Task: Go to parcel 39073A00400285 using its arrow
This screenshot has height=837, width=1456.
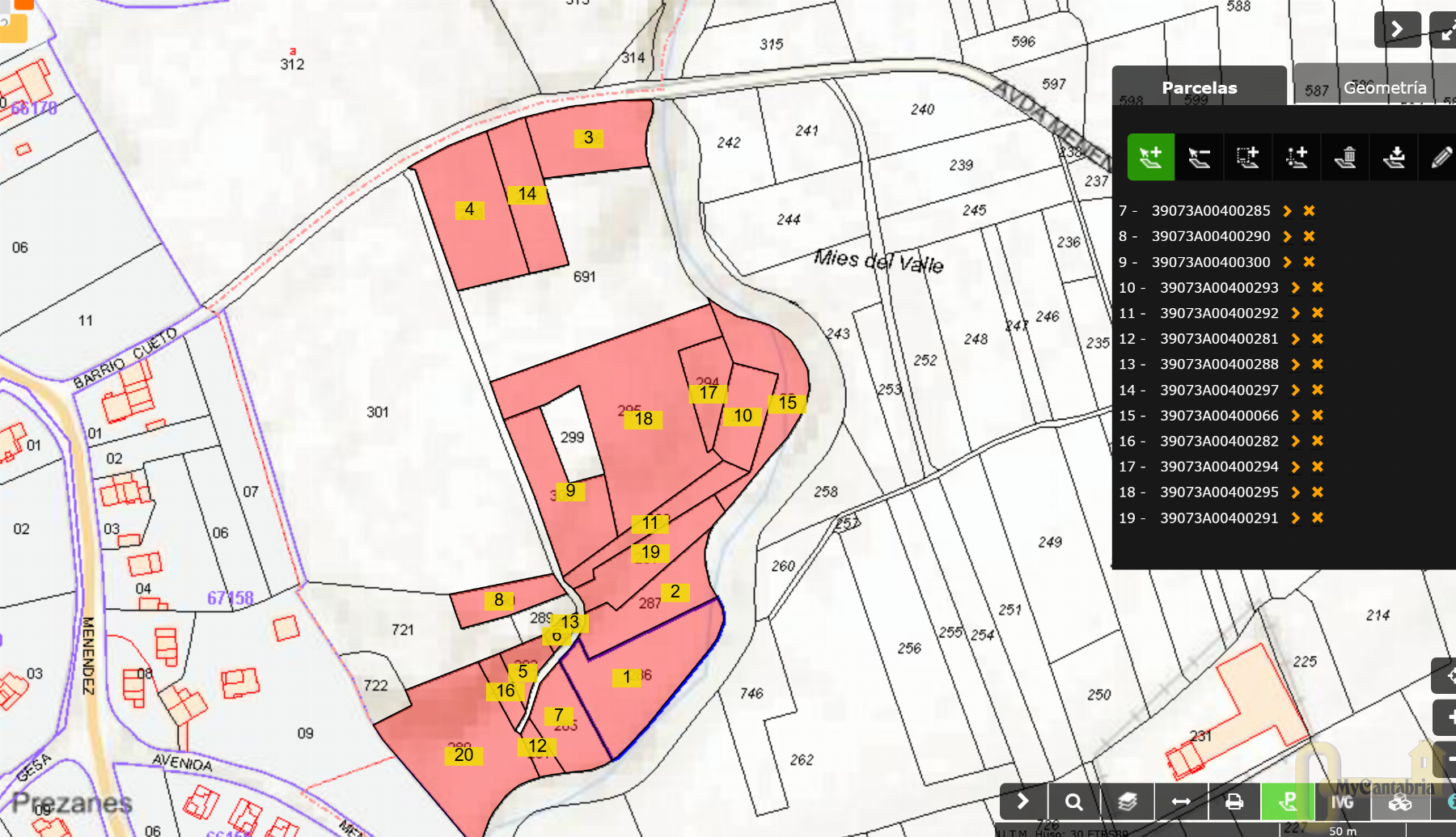Action: (1287, 211)
